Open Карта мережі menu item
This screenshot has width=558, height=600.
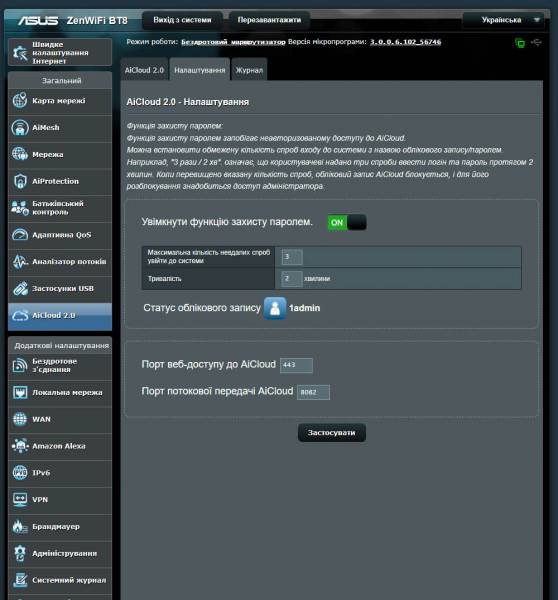tap(60, 101)
